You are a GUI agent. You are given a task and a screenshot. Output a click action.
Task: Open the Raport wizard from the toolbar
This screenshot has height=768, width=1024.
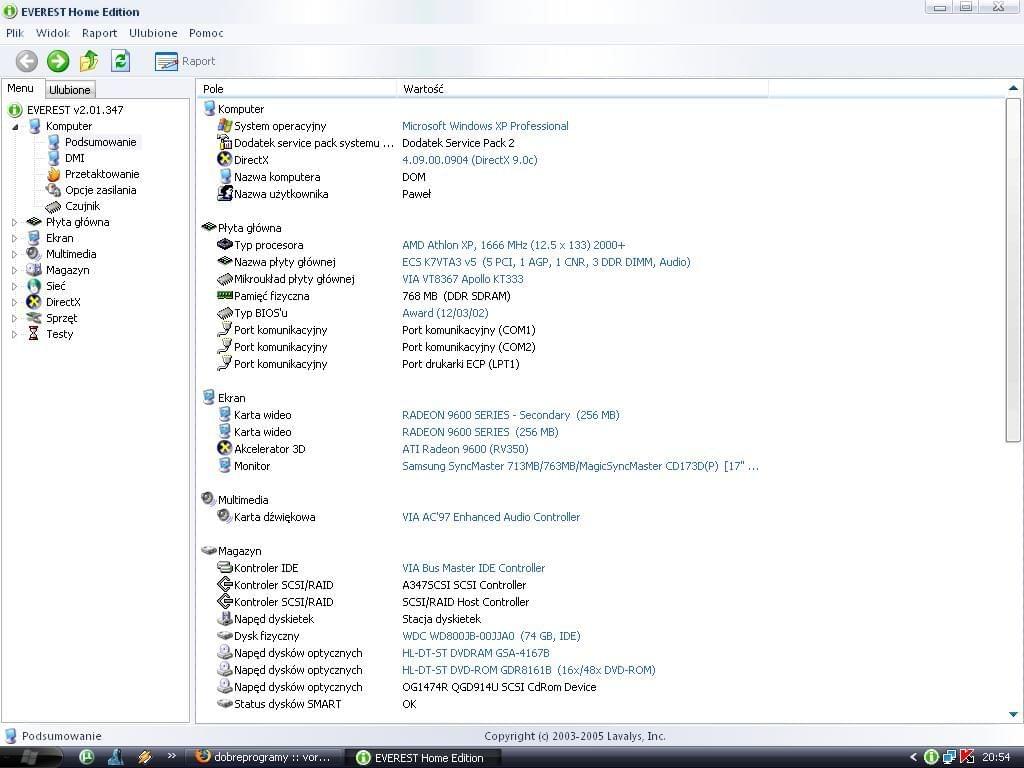click(185, 61)
